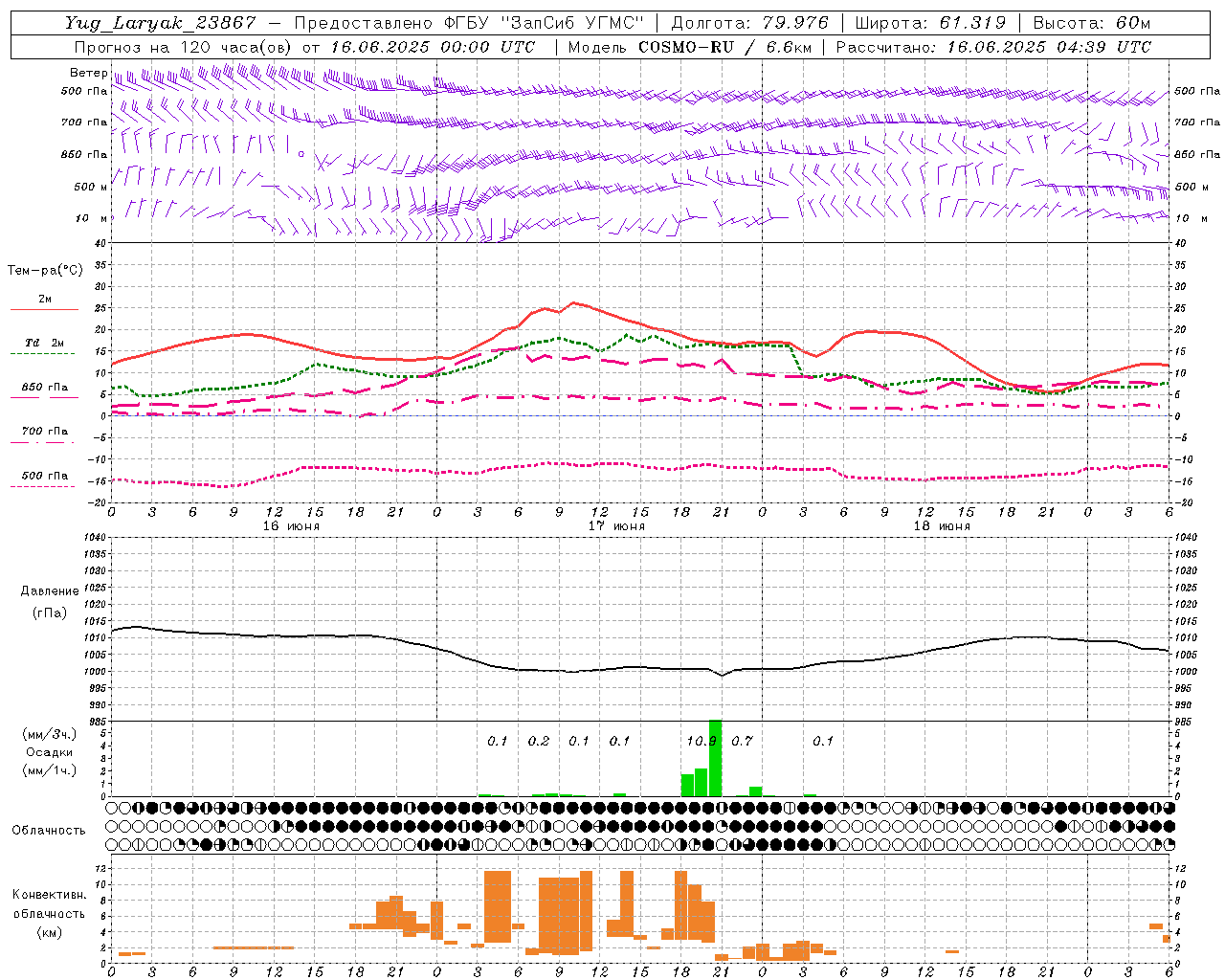Click the red 2м legend line sample

[x=44, y=309]
